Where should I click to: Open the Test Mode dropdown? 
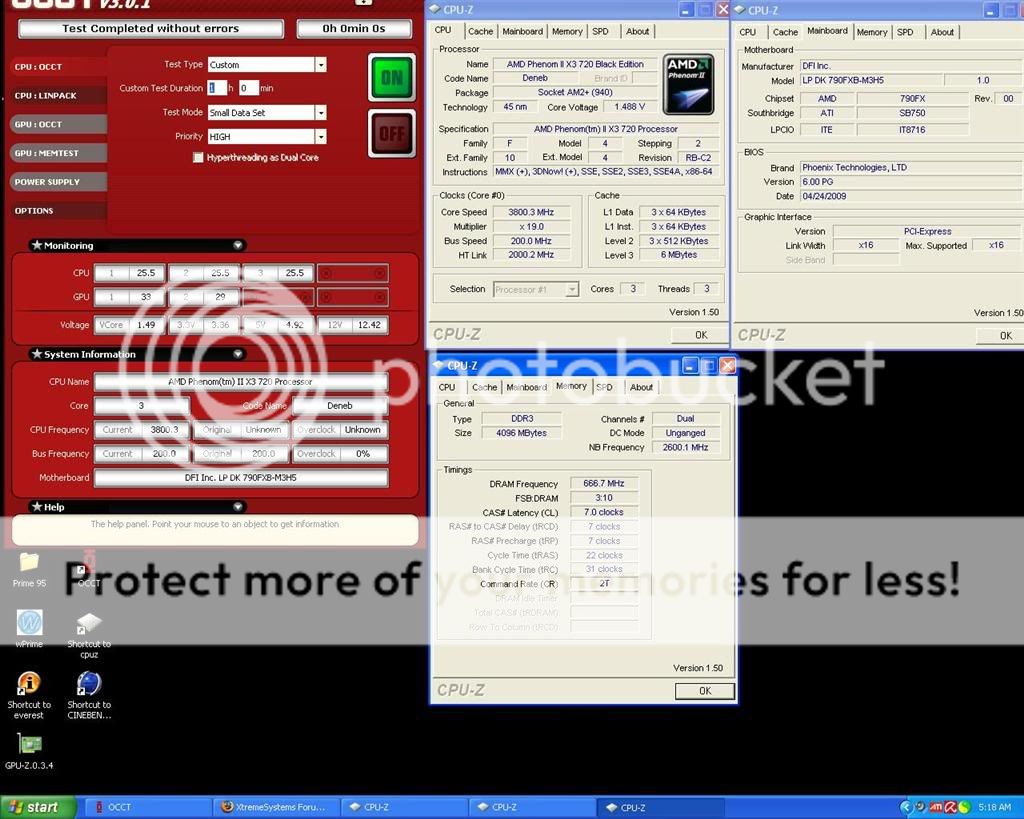click(320, 112)
